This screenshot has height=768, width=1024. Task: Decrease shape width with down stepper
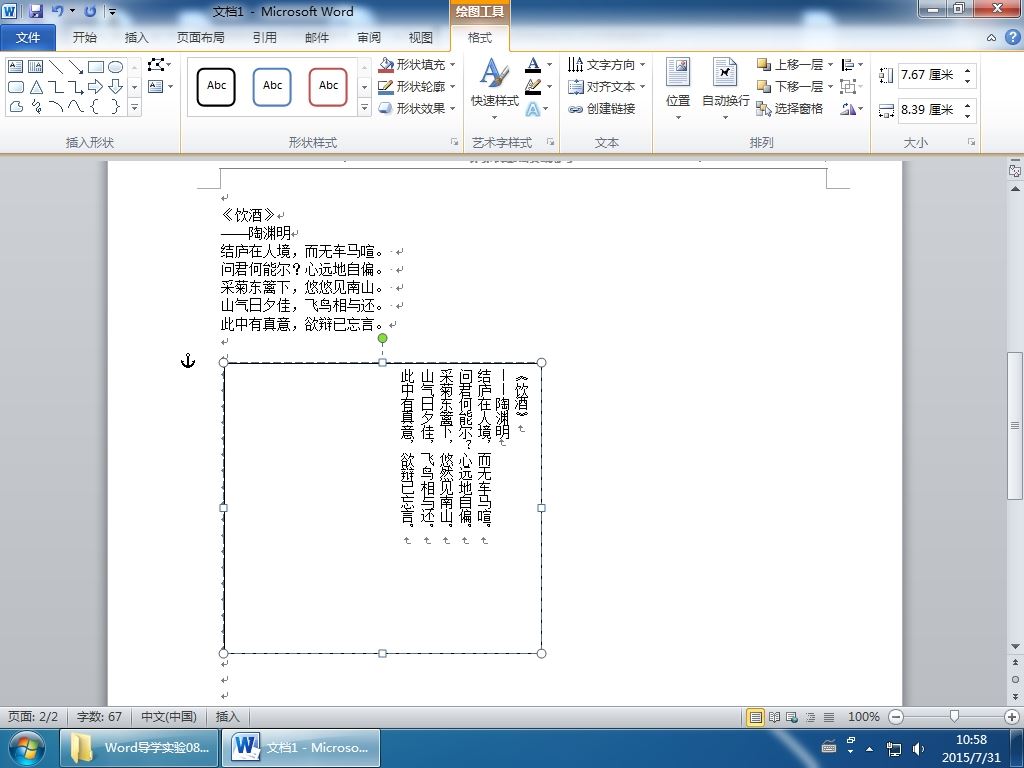click(968, 115)
